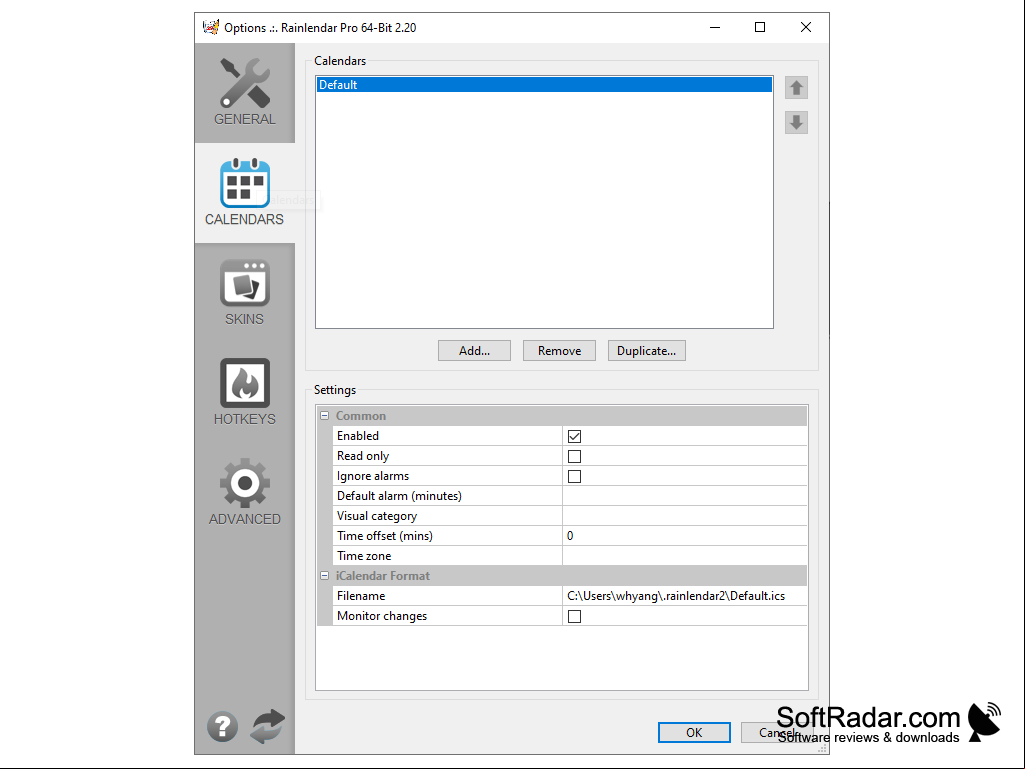Screen dimensions: 1025x769
Task: Close the Options window
Action: (806, 27)
